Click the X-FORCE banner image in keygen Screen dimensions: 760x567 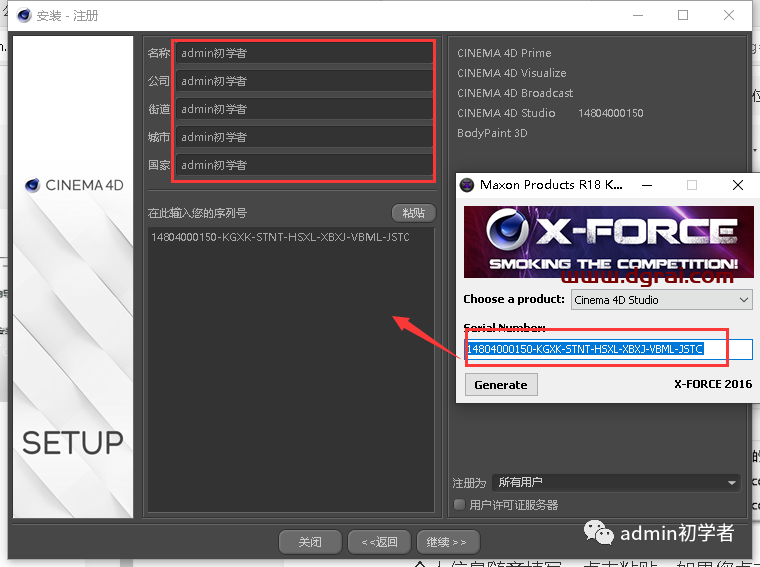pyautogui.click(x=609, y=242)
